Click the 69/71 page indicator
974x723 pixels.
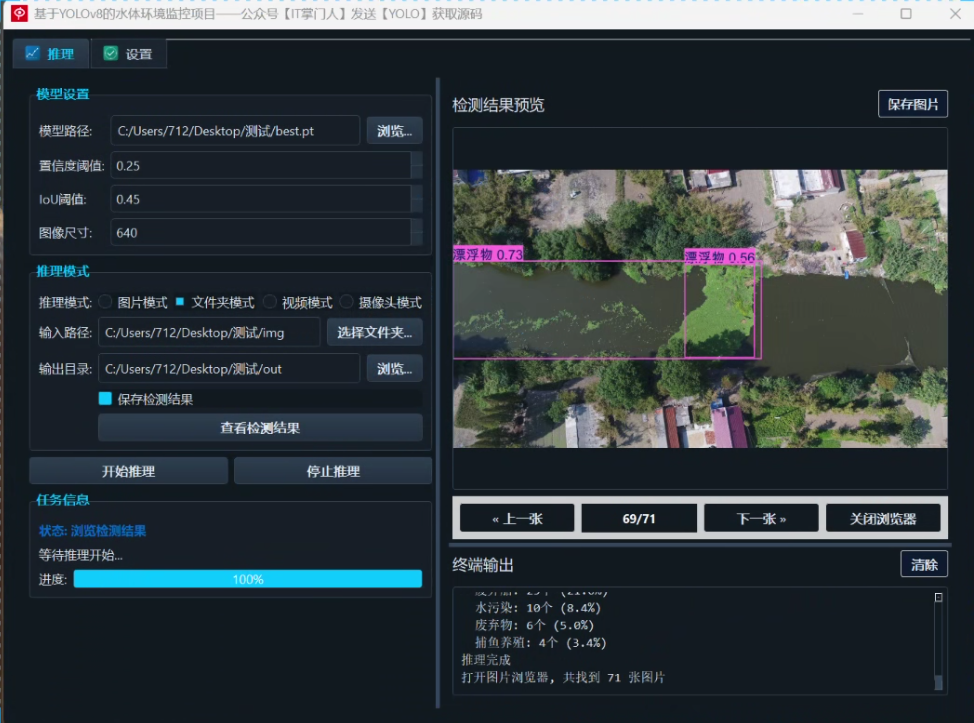coord(639,519)
